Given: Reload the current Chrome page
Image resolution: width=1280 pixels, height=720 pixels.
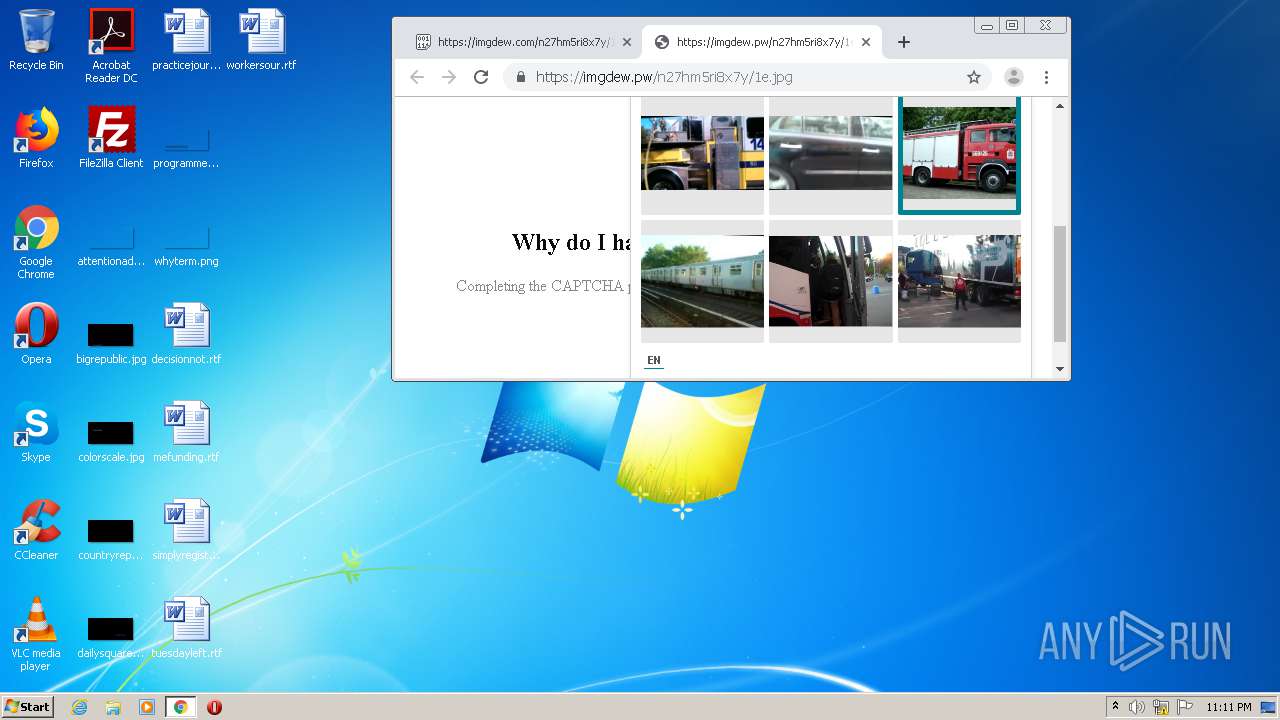Looking at the screenshot, I should coord(481,77).
